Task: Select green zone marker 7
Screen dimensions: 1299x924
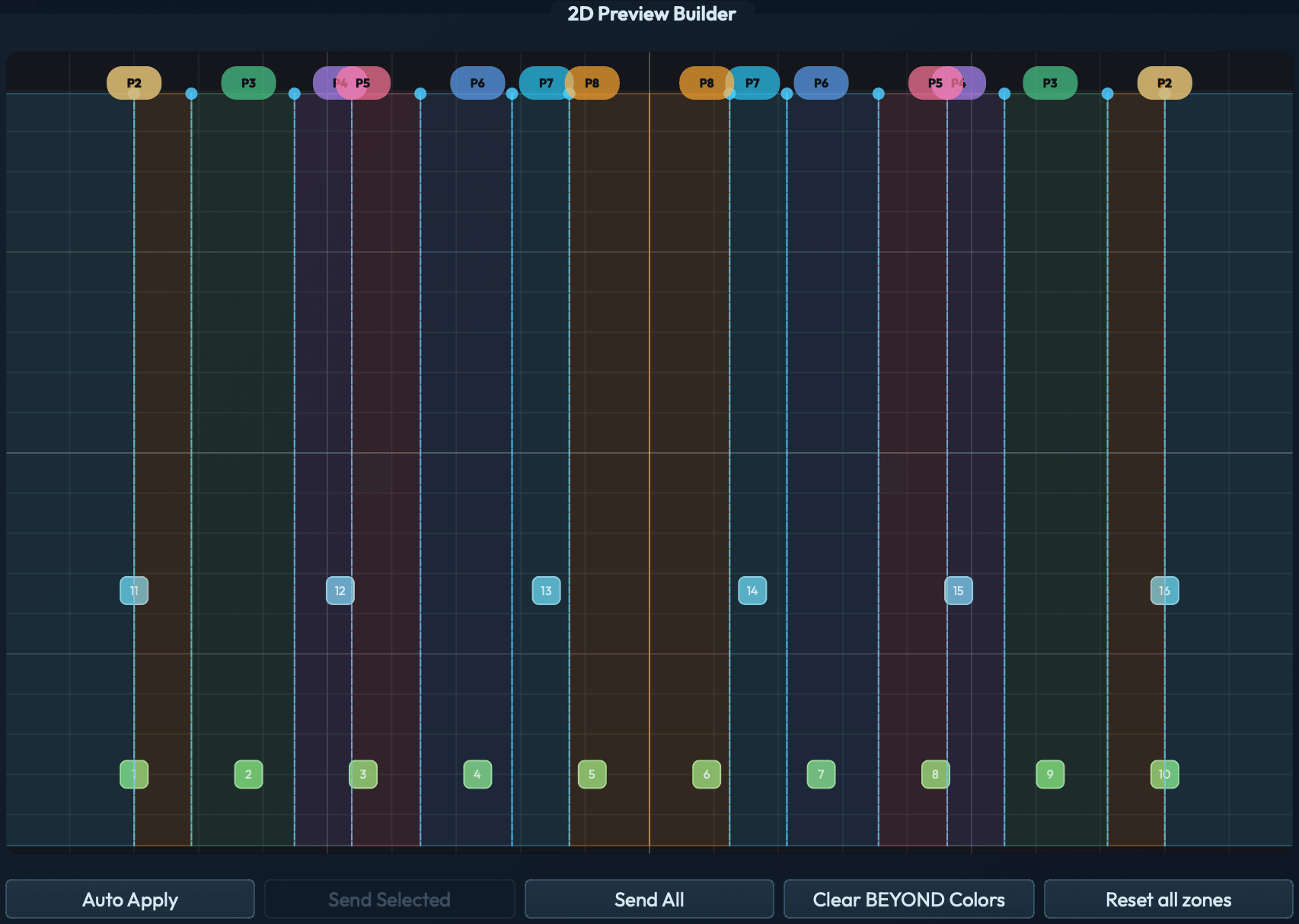Action: (821, 774)
